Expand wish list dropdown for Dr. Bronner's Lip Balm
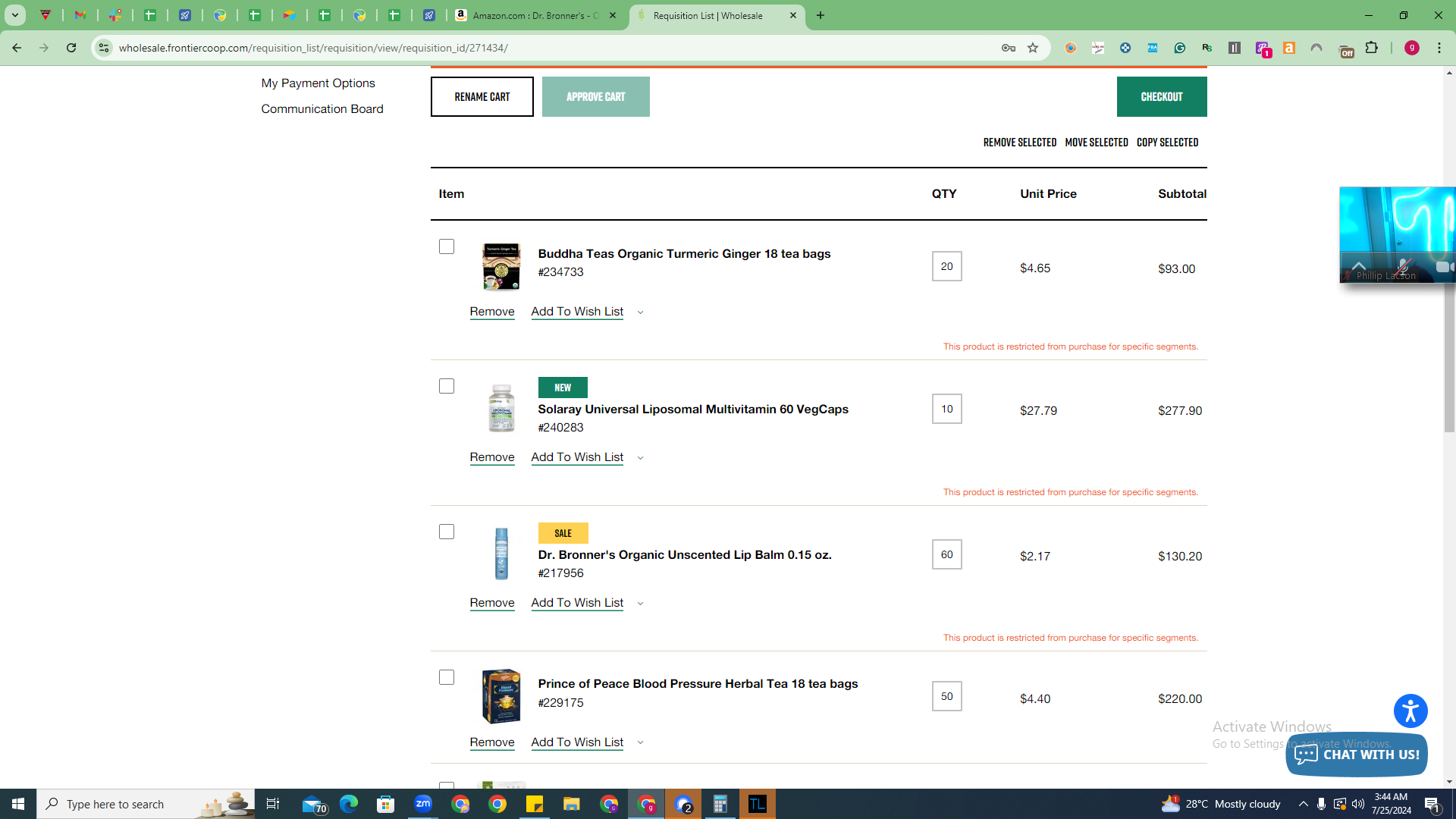The image size is (1456, 819). tap(640, 604)
